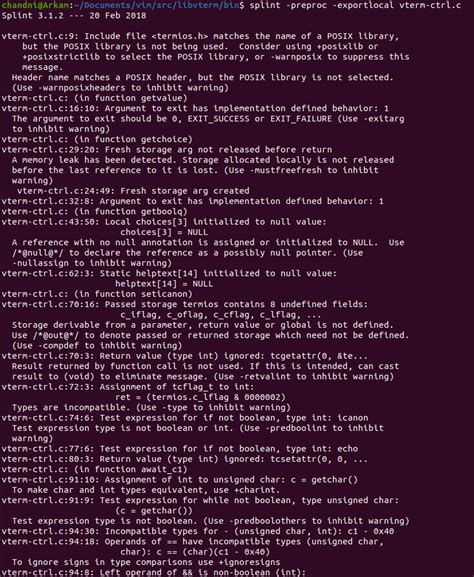Viewport: 474px width, 577px height.
Task: Click the username chandni@Arkam in the prompt
Action: coord(34,5)
